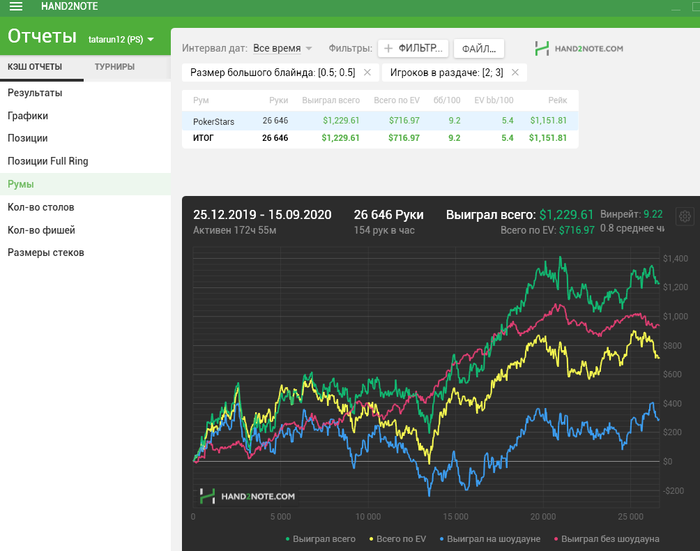Screen dimensions: 700x551
Task: Select the PokerStars table row
Action: [380, 121]
